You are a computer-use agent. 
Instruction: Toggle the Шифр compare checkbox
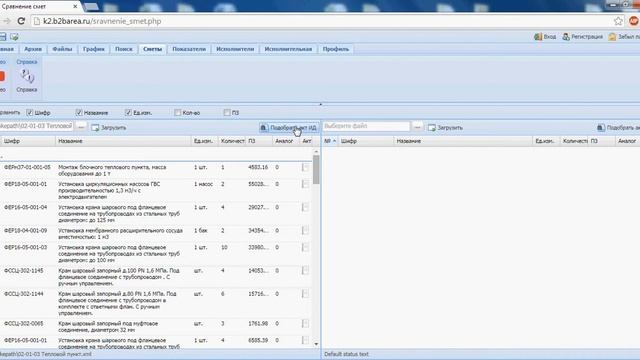click(x=29, y=112)
